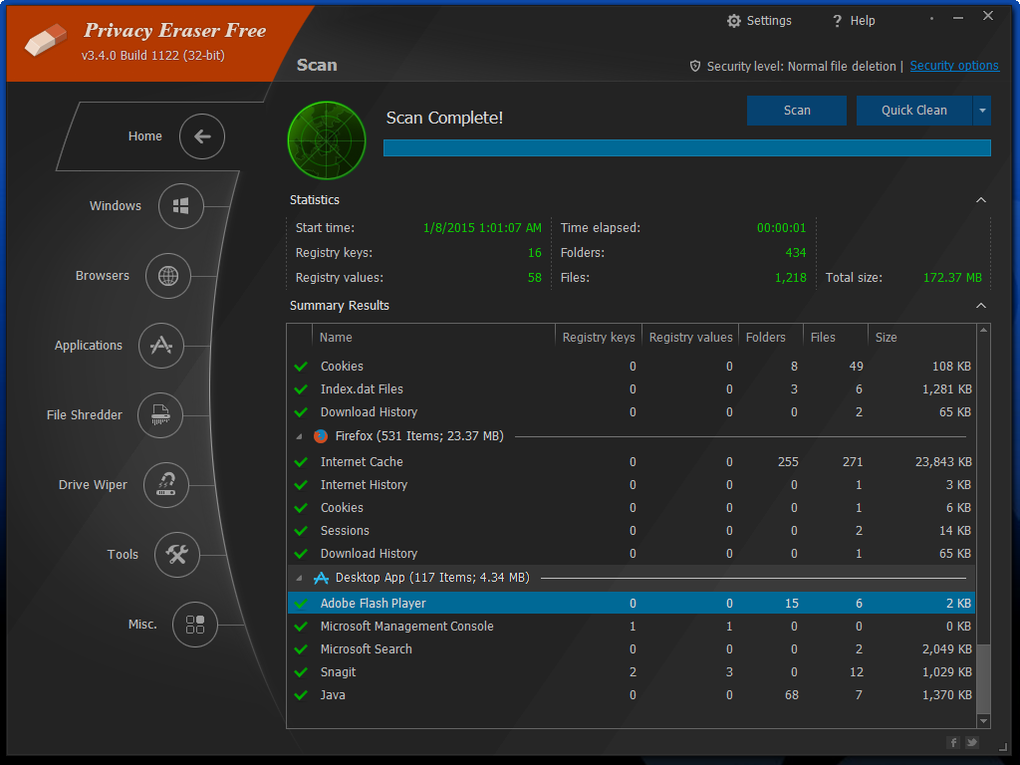The image size is (1020, 765).
Task: Open the Tools wrench icon
Action: [x=177, y=555]
